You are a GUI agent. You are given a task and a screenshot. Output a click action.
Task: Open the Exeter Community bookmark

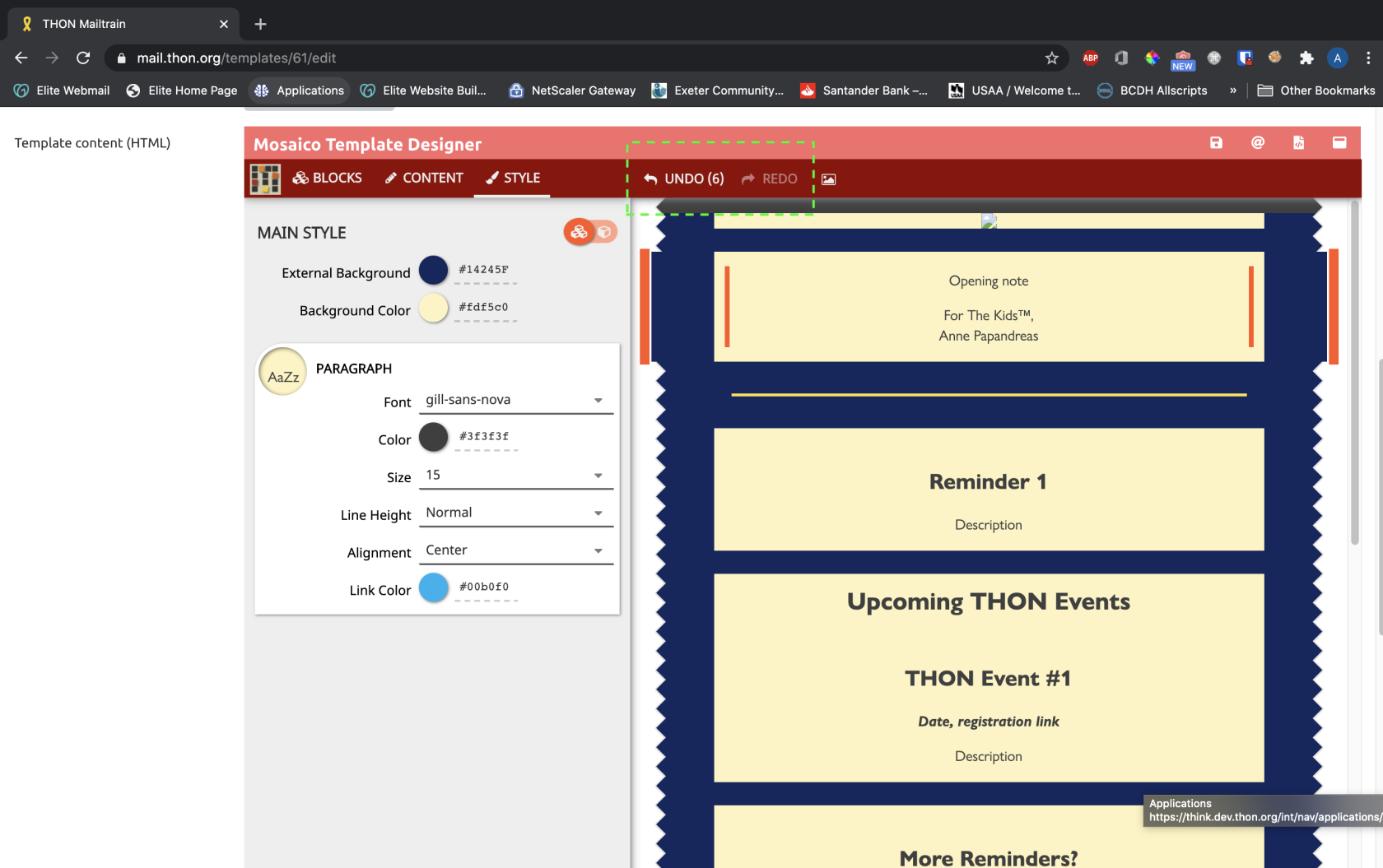(x=718, y=91)
